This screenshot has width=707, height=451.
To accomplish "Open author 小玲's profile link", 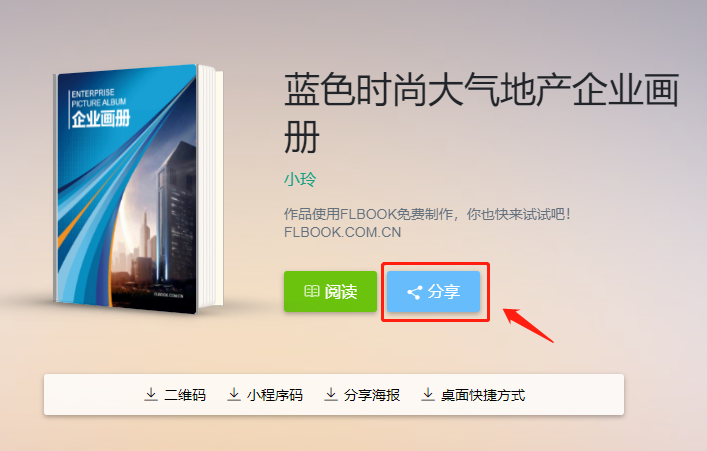I will [x=300, y=179].
